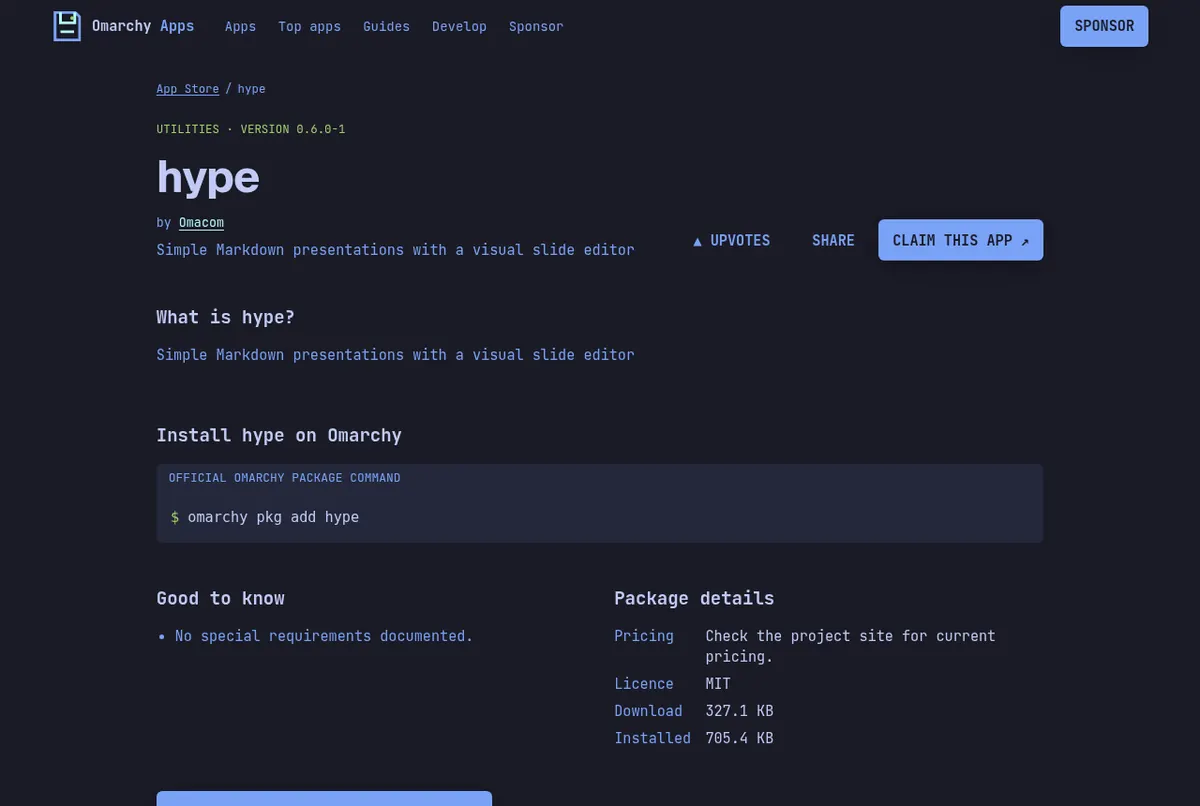
Task: Click the "Download" label in Package details
Action: pyautogui.click(x=648, y=711)
